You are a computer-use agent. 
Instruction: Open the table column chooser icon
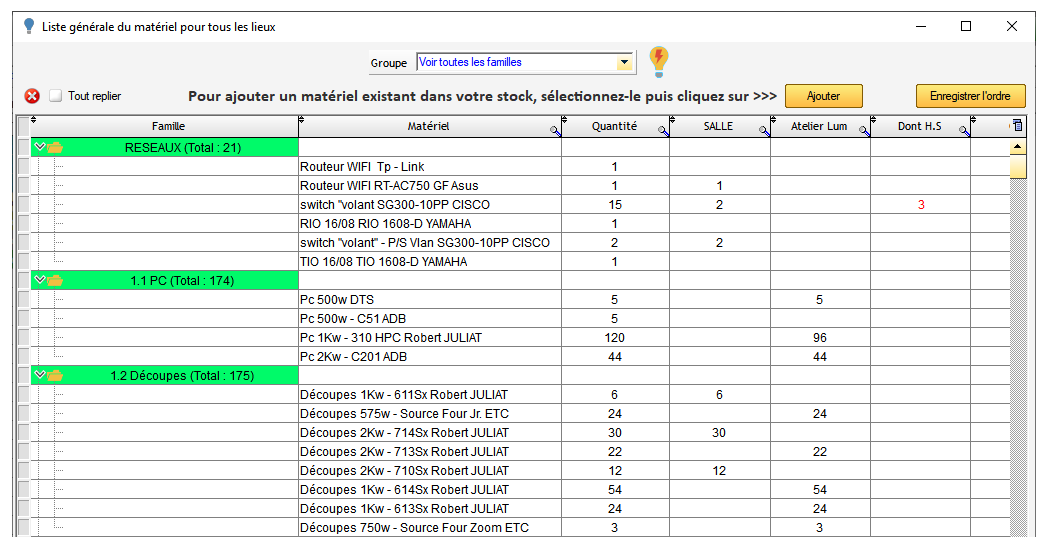tap(1017, 125)
